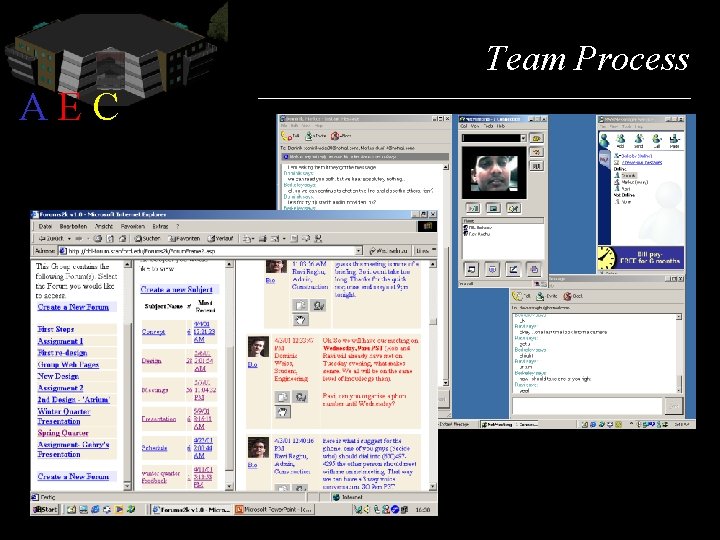Click the hand icon in the red Dominic post
The width and height of the screenshot is (720, 540).
[282, 411]
